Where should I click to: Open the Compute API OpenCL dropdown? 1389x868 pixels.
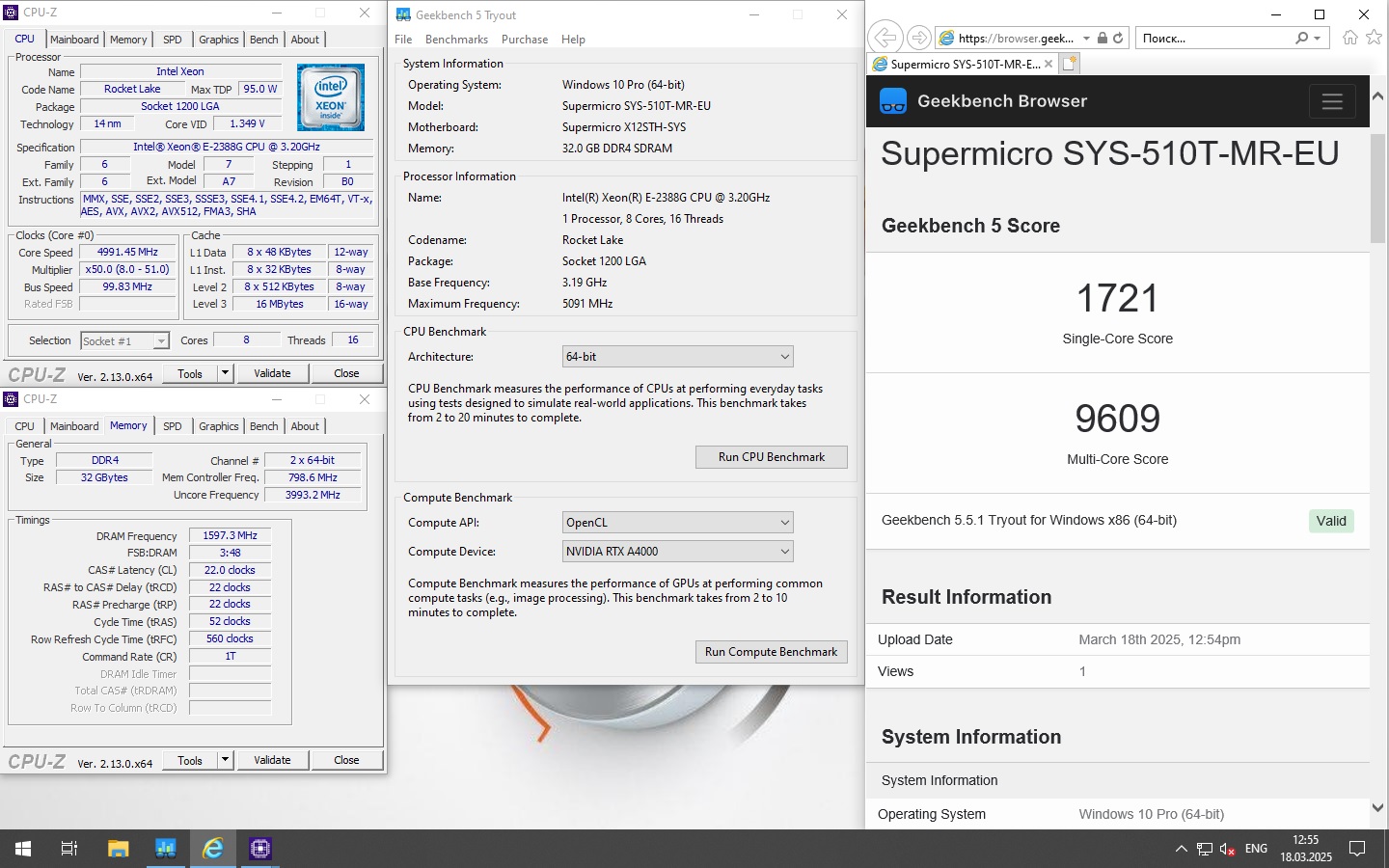coord(678,523)
